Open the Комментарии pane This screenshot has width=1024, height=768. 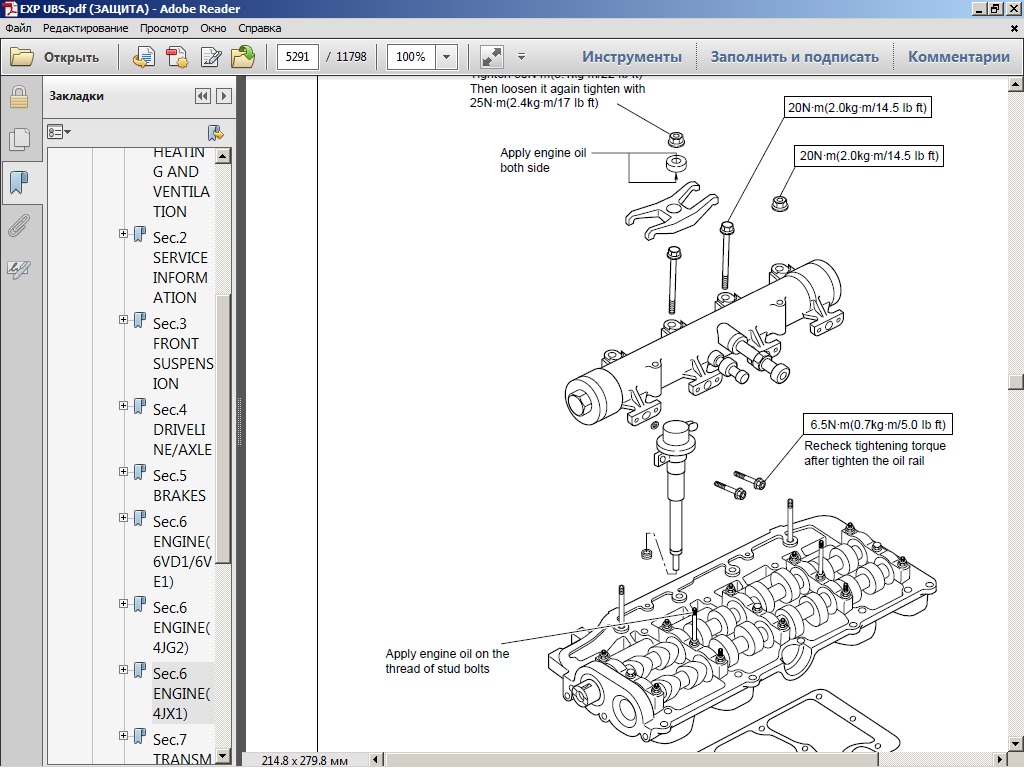click(x=958, y=57)
